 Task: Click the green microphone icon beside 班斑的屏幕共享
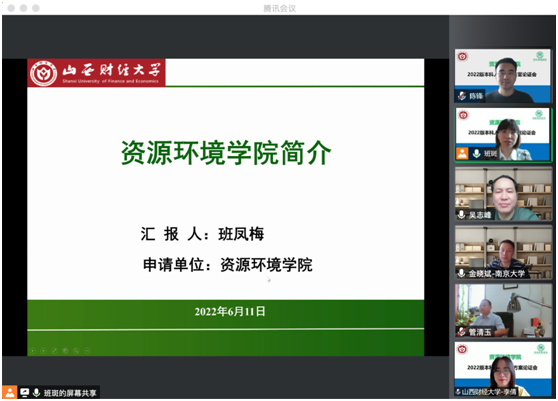click(x=36, y=392)
